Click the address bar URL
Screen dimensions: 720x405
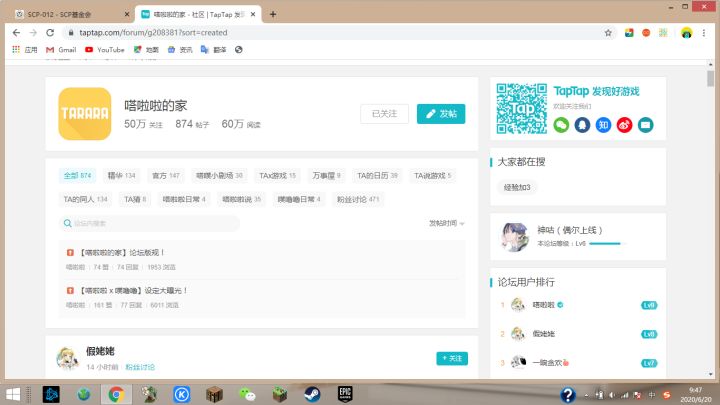point(153,33)
